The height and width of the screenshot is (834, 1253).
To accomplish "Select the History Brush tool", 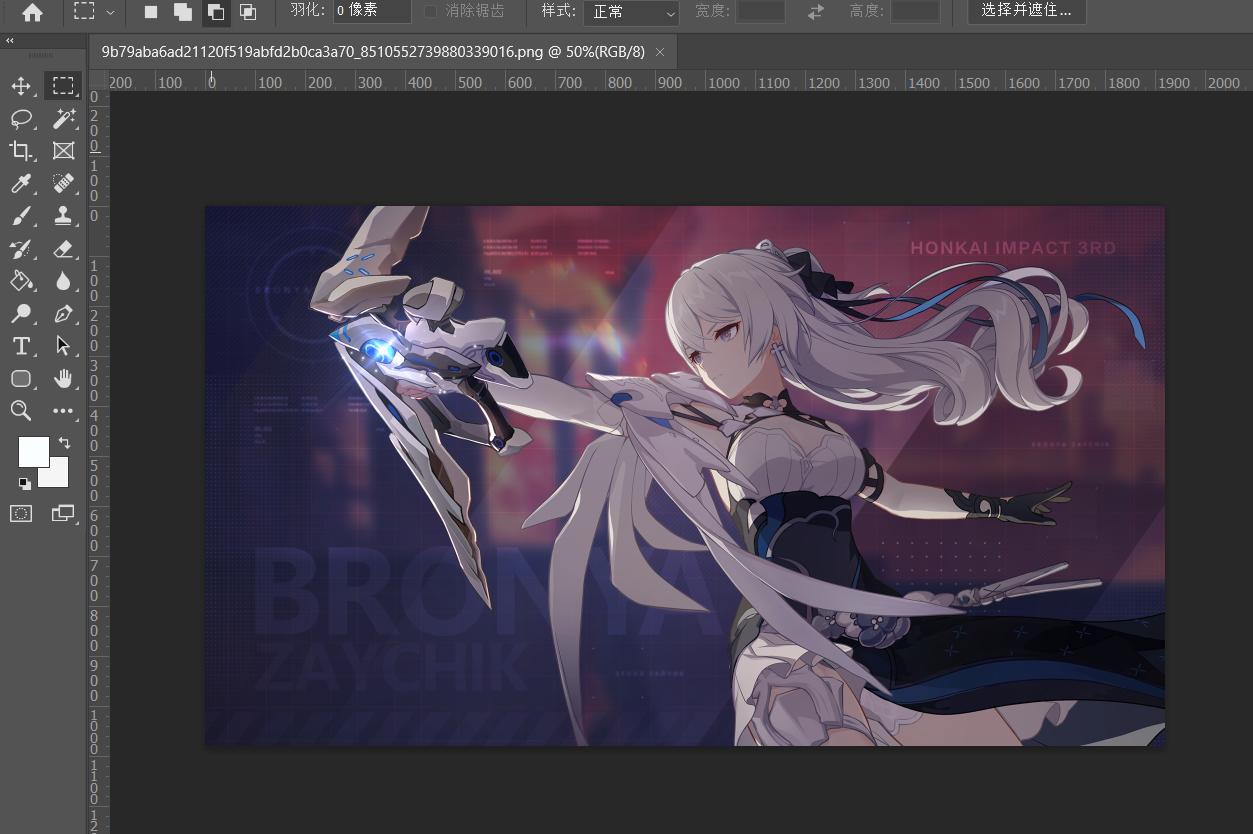I will click(21, 248).
